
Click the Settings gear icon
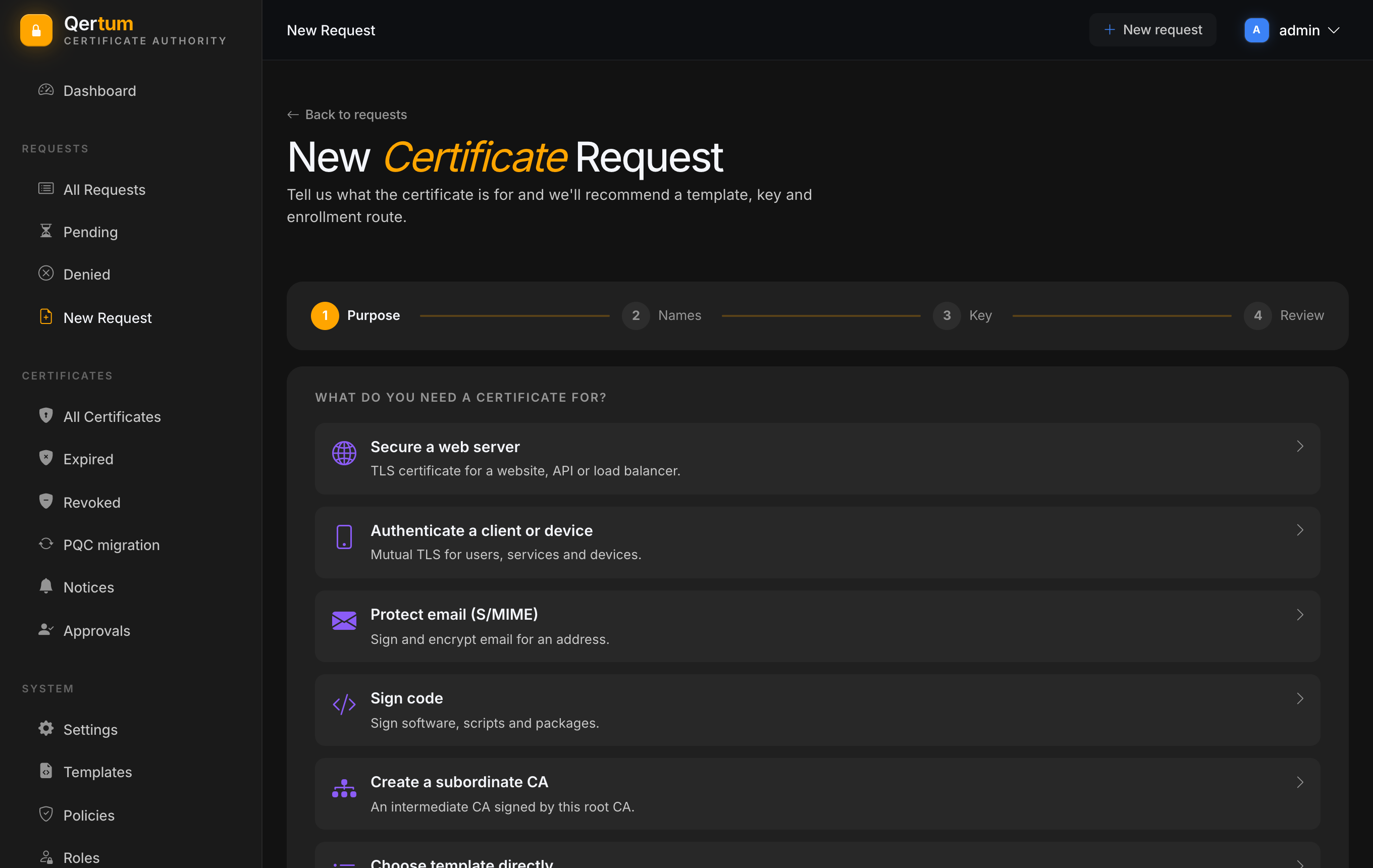(x=46, y=728)
